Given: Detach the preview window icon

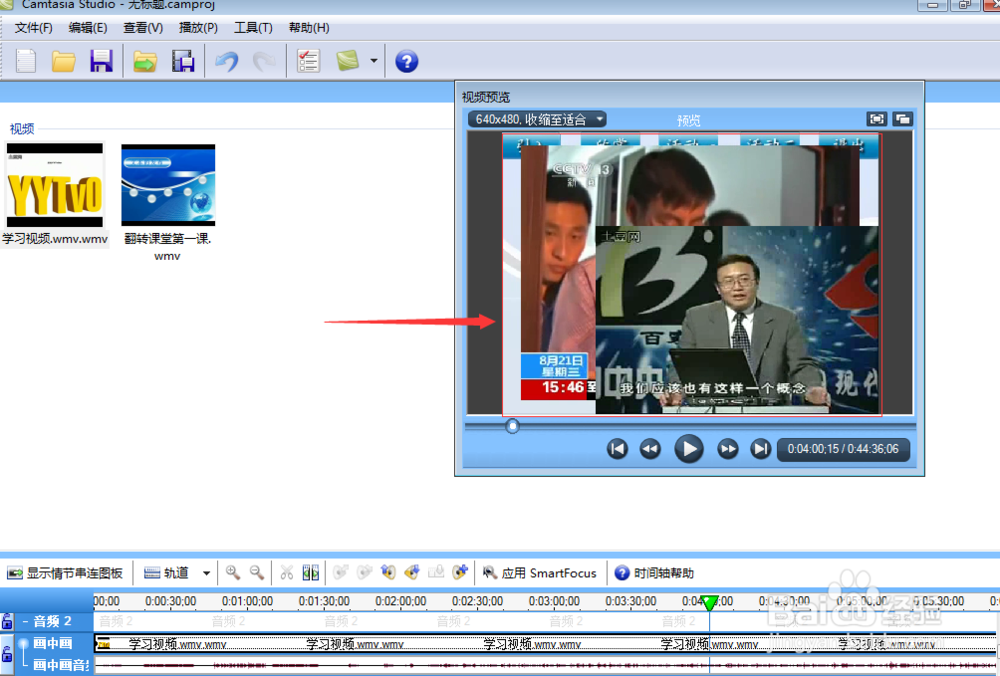Looking at the screenshot, I should 902,119.
